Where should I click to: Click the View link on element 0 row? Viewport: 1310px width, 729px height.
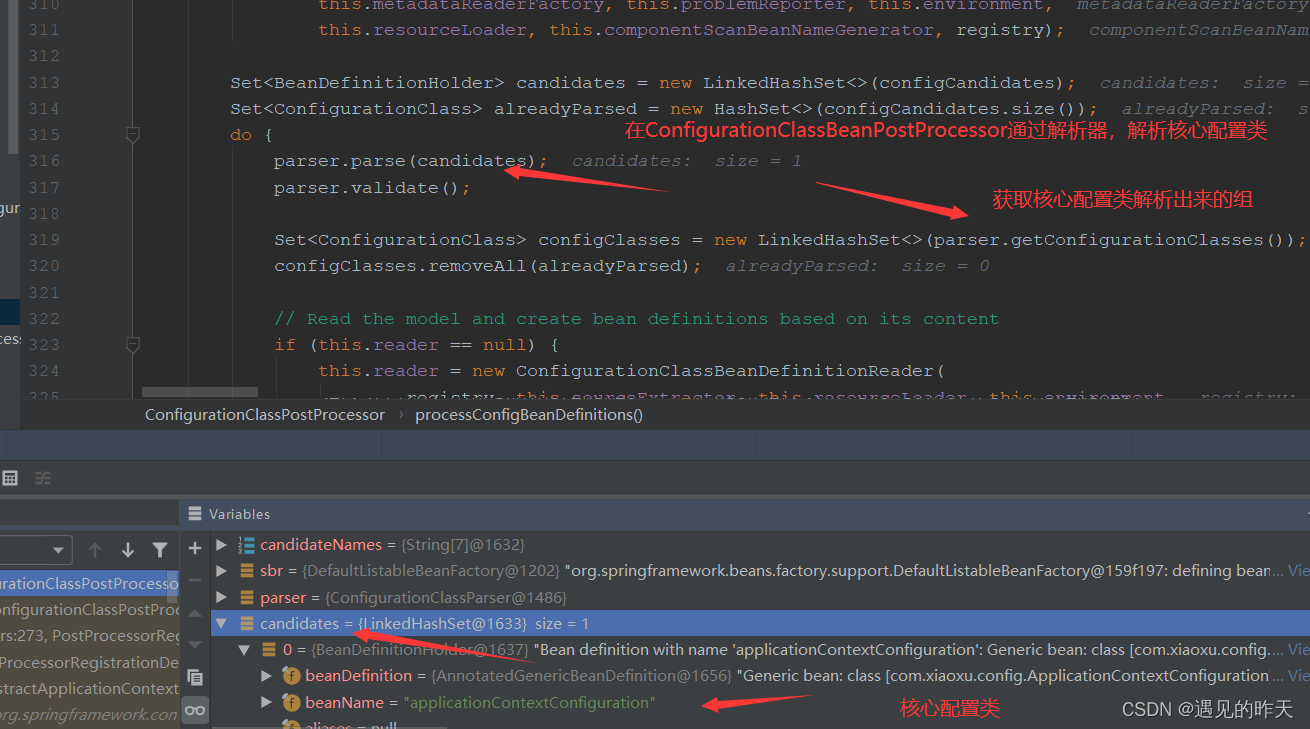coord(1298,650)
